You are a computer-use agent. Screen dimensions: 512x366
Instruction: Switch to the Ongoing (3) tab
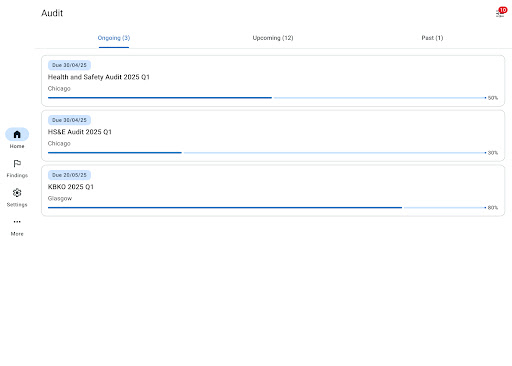[114, 38]
